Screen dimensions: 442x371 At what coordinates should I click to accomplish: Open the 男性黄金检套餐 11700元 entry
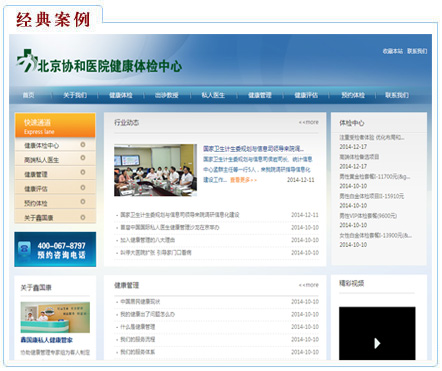pyautogui.click(x=375, y=176)
